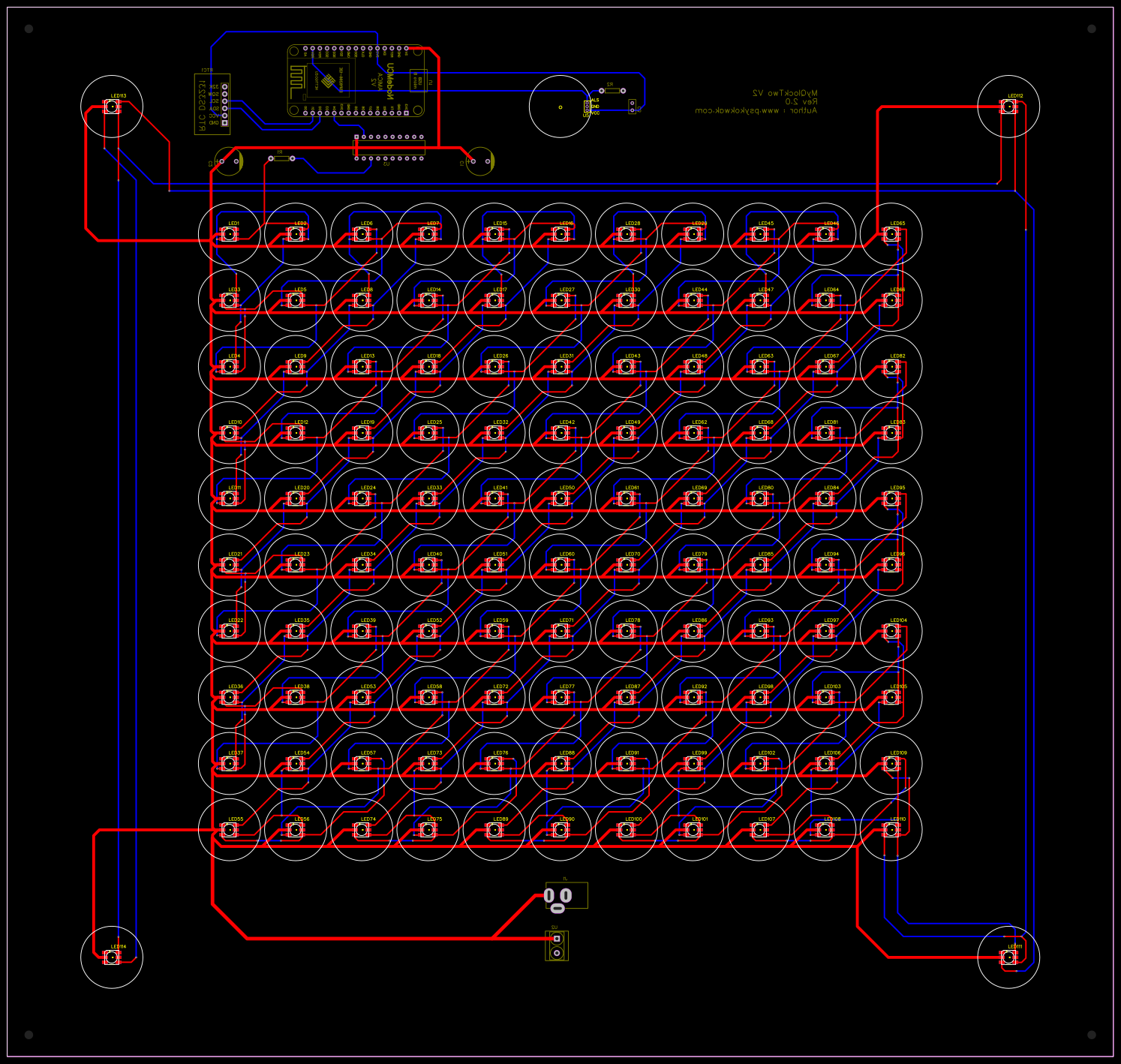Click the bottom-right mounting hole

1092,1035
